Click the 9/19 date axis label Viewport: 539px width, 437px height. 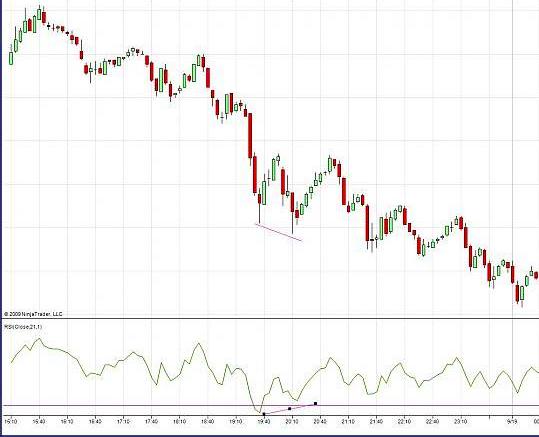(x=512, y=421)
